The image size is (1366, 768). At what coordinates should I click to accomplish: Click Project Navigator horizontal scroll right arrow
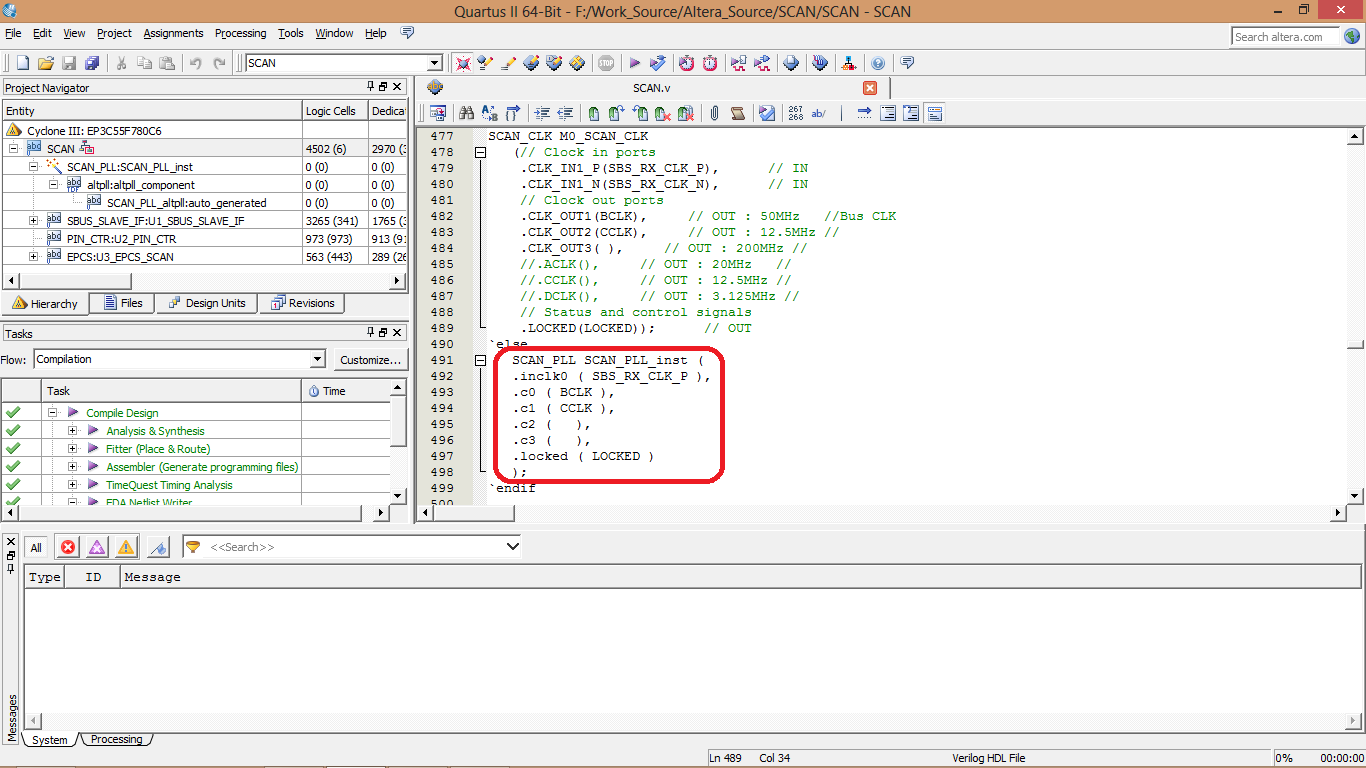pyautogui.click(x=399, y=281)
